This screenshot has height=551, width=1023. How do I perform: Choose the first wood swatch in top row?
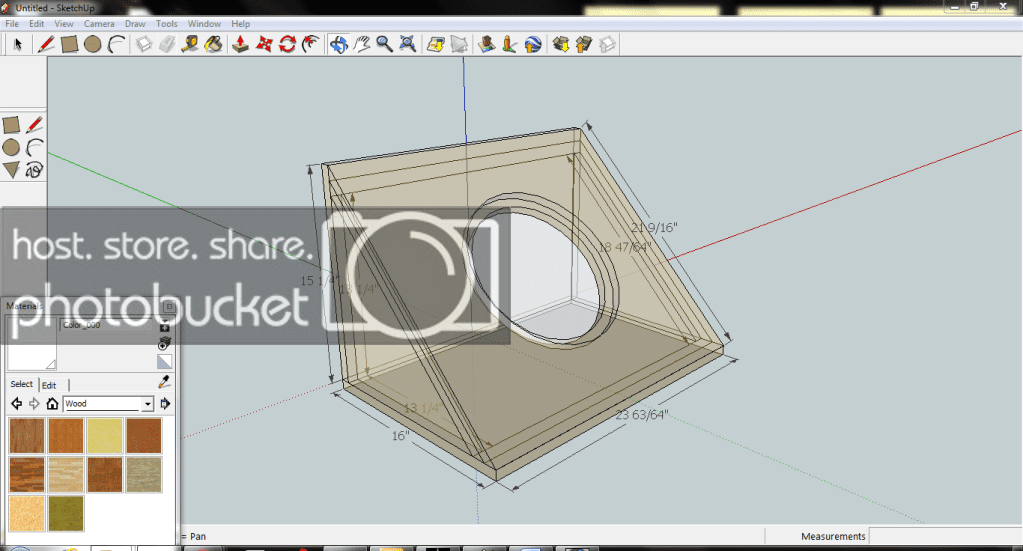(x=27, y=436)
